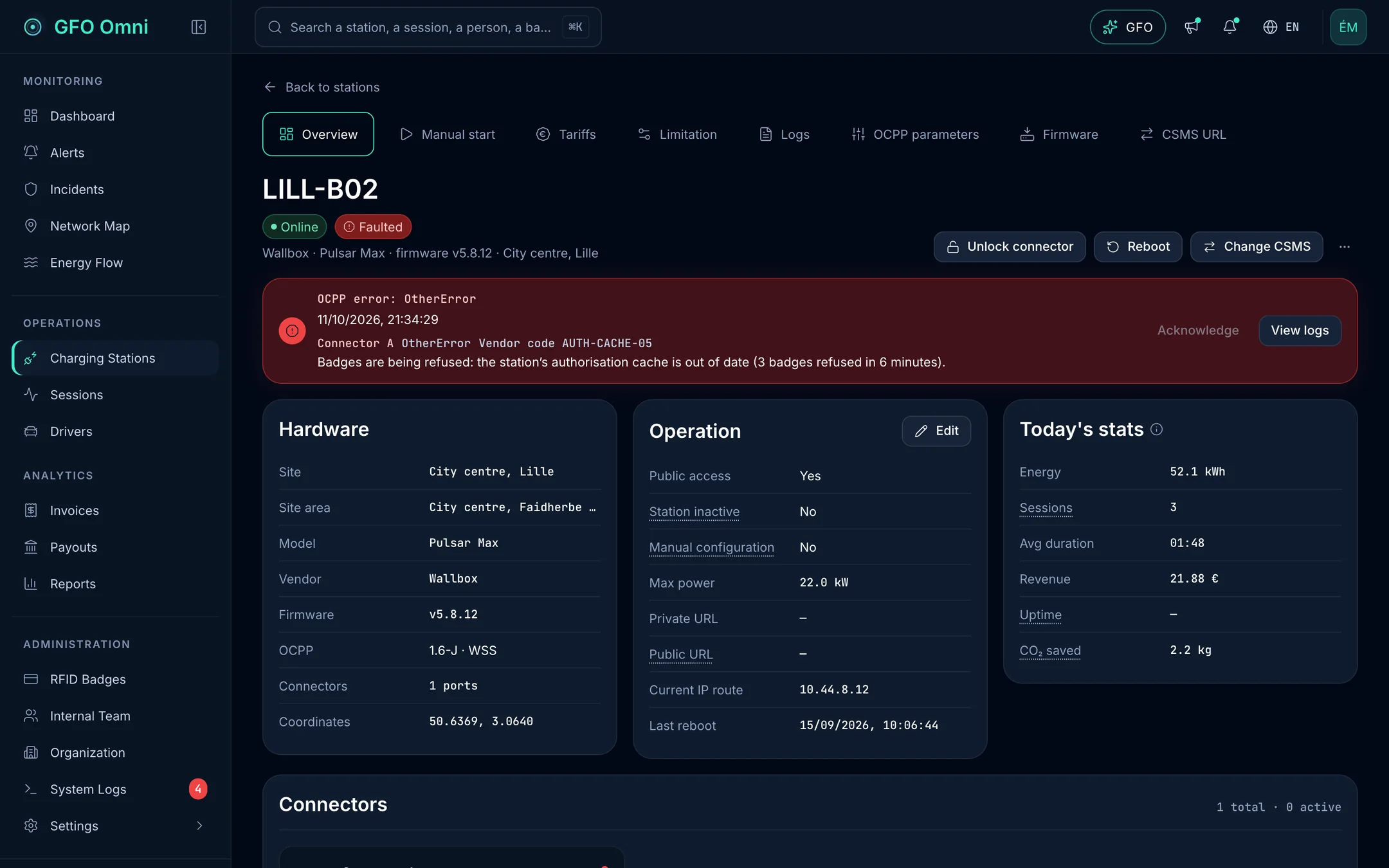Edit the Operation card
Screen dimensions: 1389x868
(x=936, y=431)
